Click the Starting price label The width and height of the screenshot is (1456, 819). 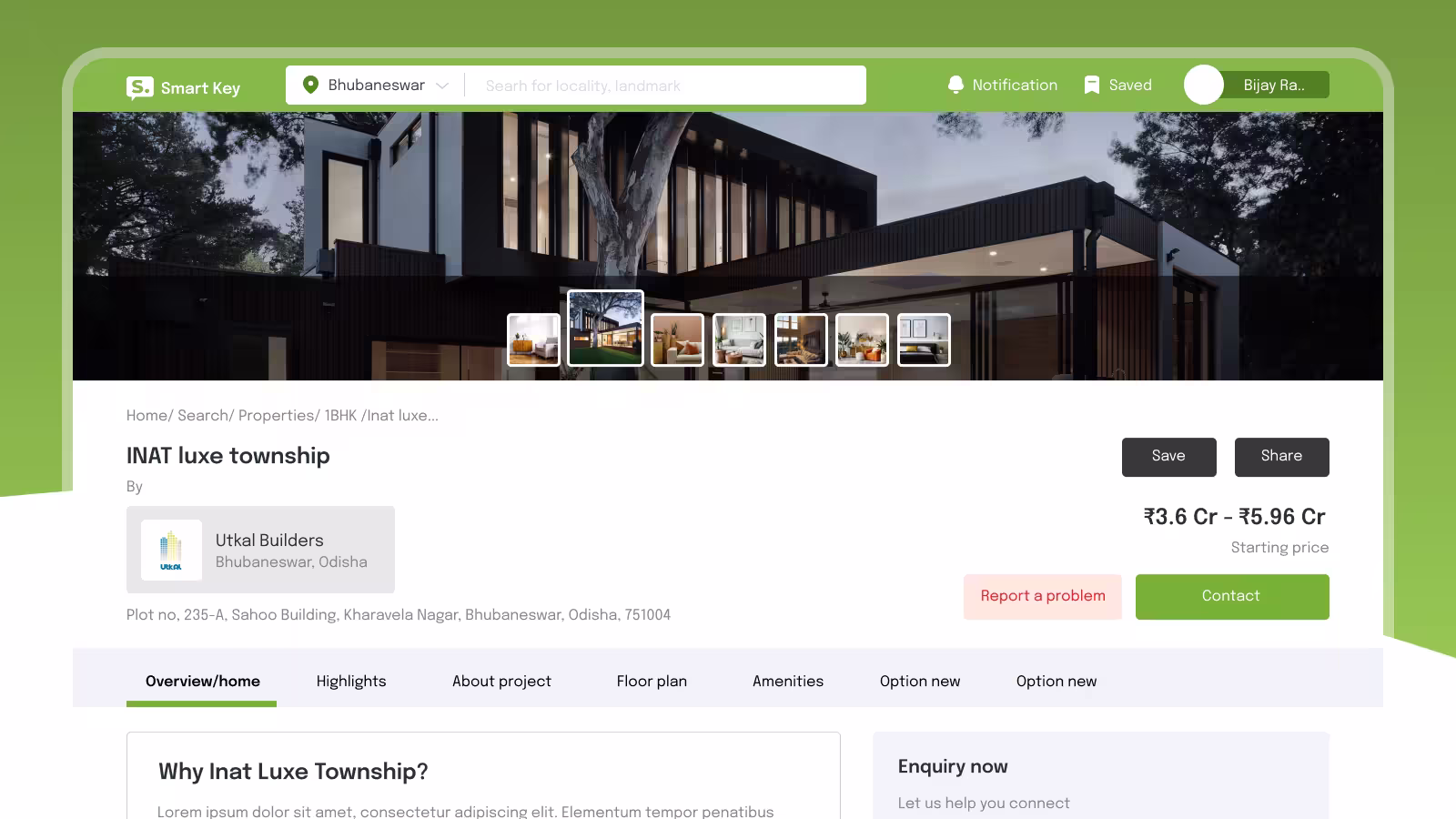(x=1279, y=547)
